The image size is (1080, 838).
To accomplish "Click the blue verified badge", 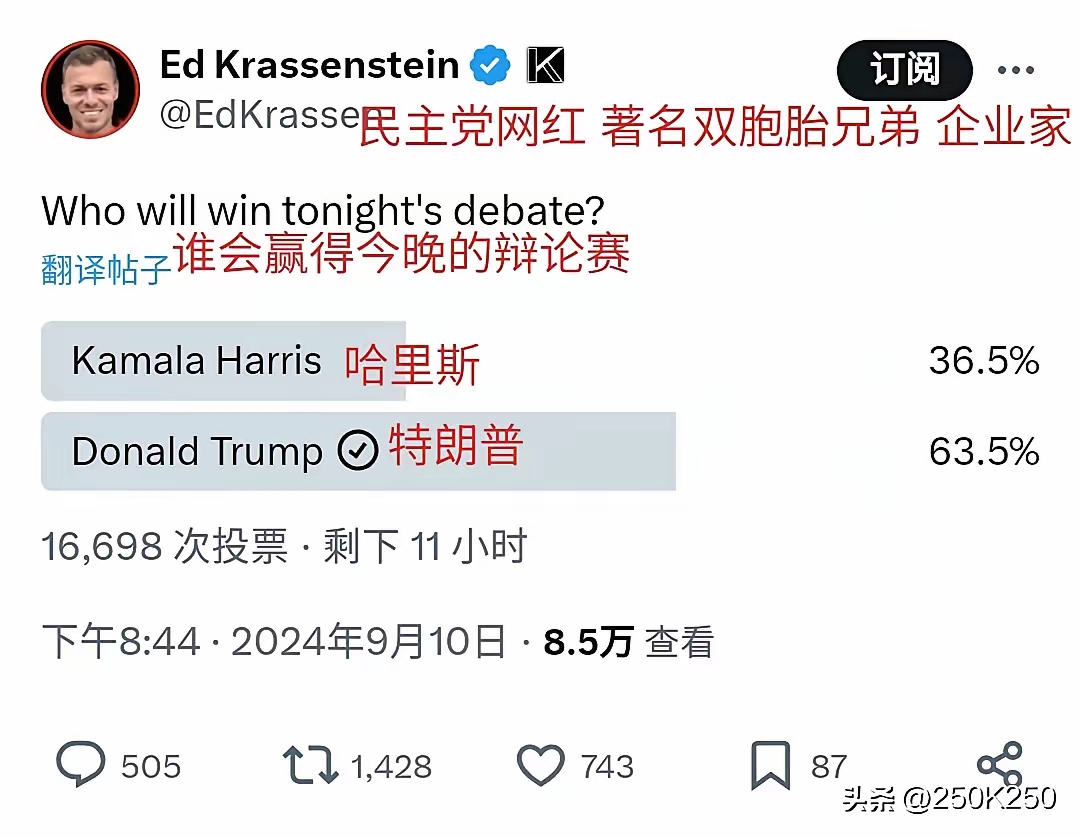I will (x=490, y=66).
